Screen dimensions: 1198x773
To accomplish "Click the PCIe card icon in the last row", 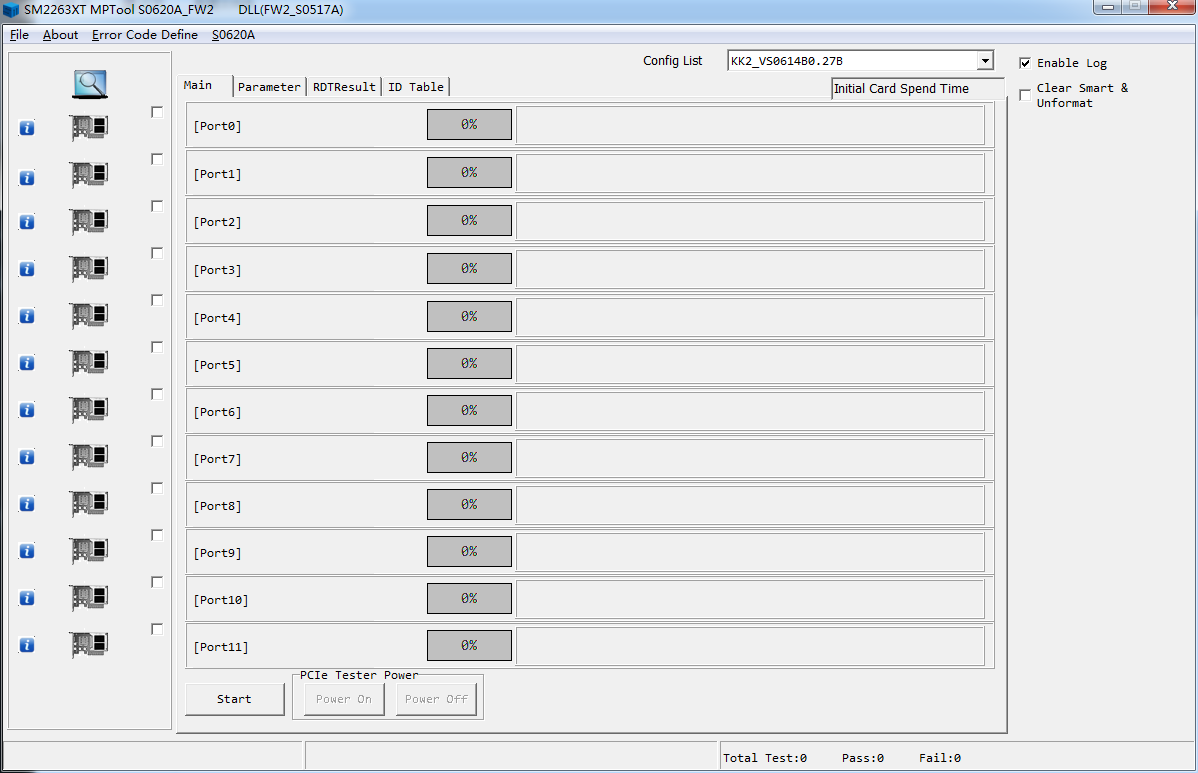I will coord(89,645).
